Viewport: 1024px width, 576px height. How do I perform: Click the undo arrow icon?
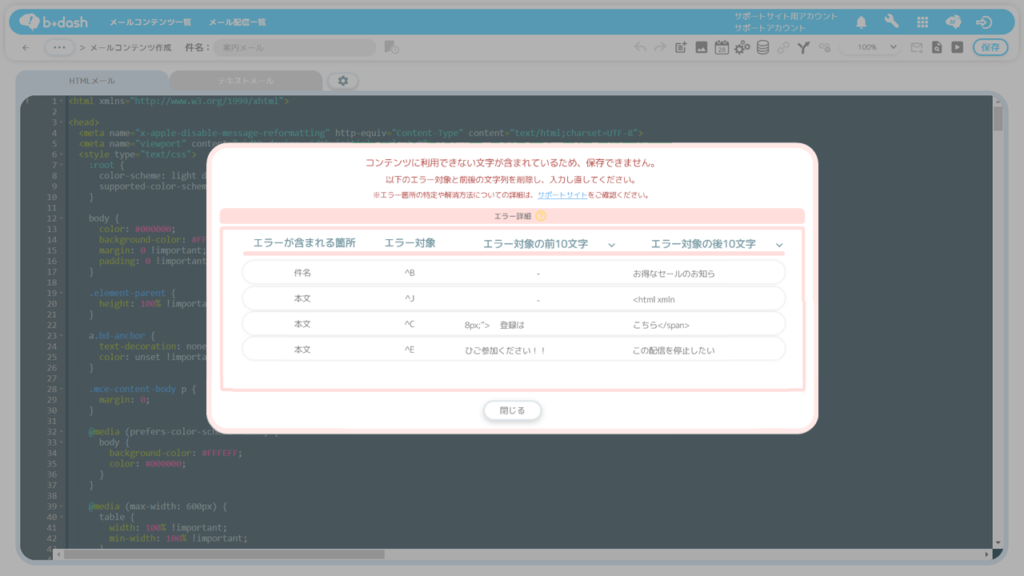click(640, 47)
